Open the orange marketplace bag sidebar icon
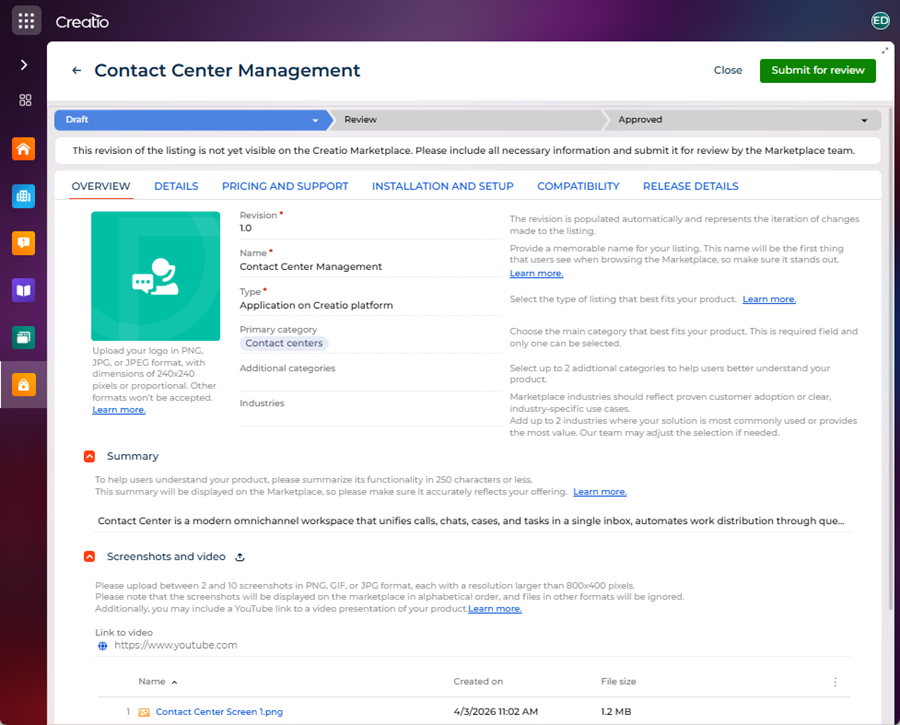 [x=24, y=385]
